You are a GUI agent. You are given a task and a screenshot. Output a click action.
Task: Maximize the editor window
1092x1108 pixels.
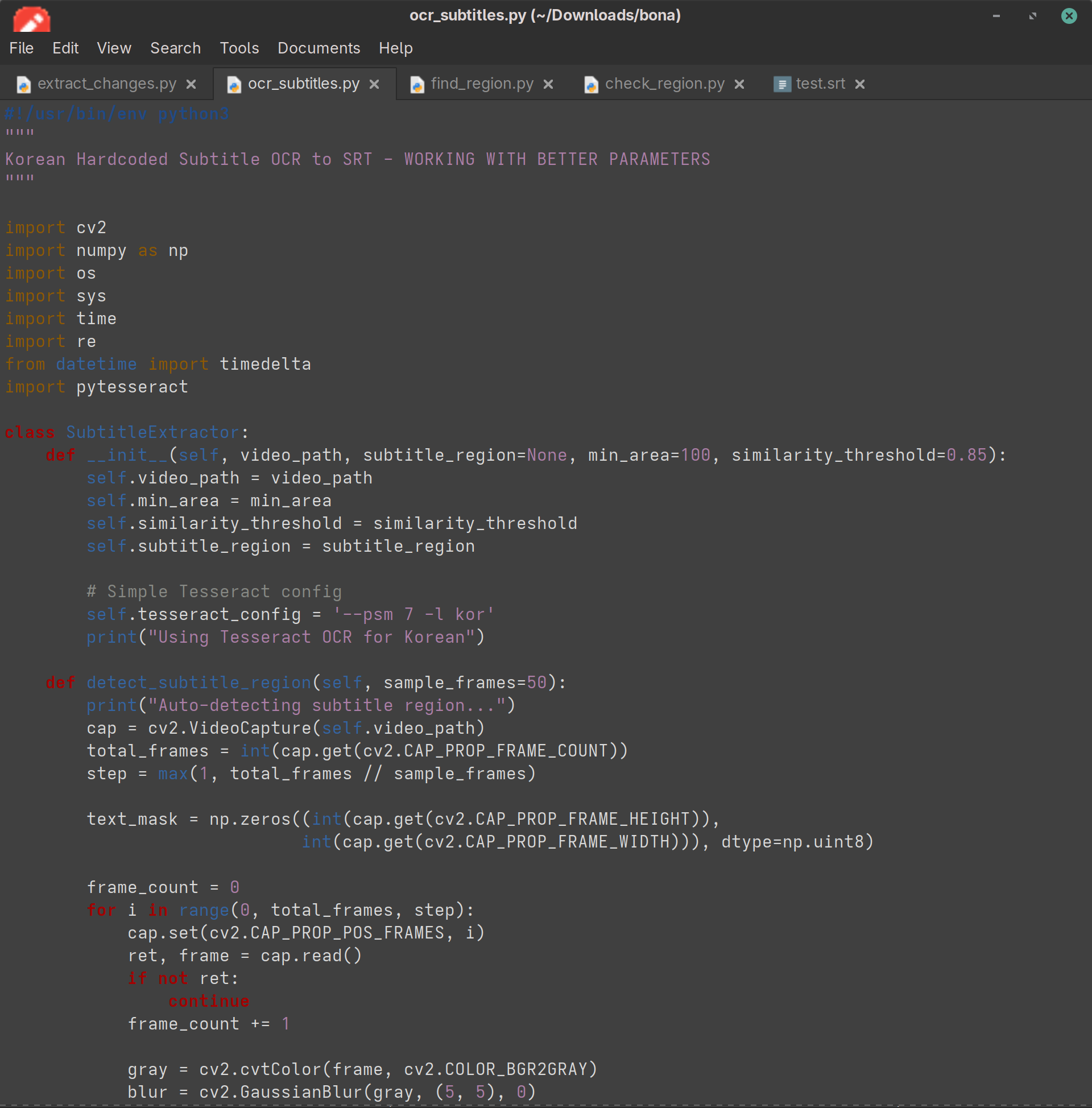[x=1032, y=16]
